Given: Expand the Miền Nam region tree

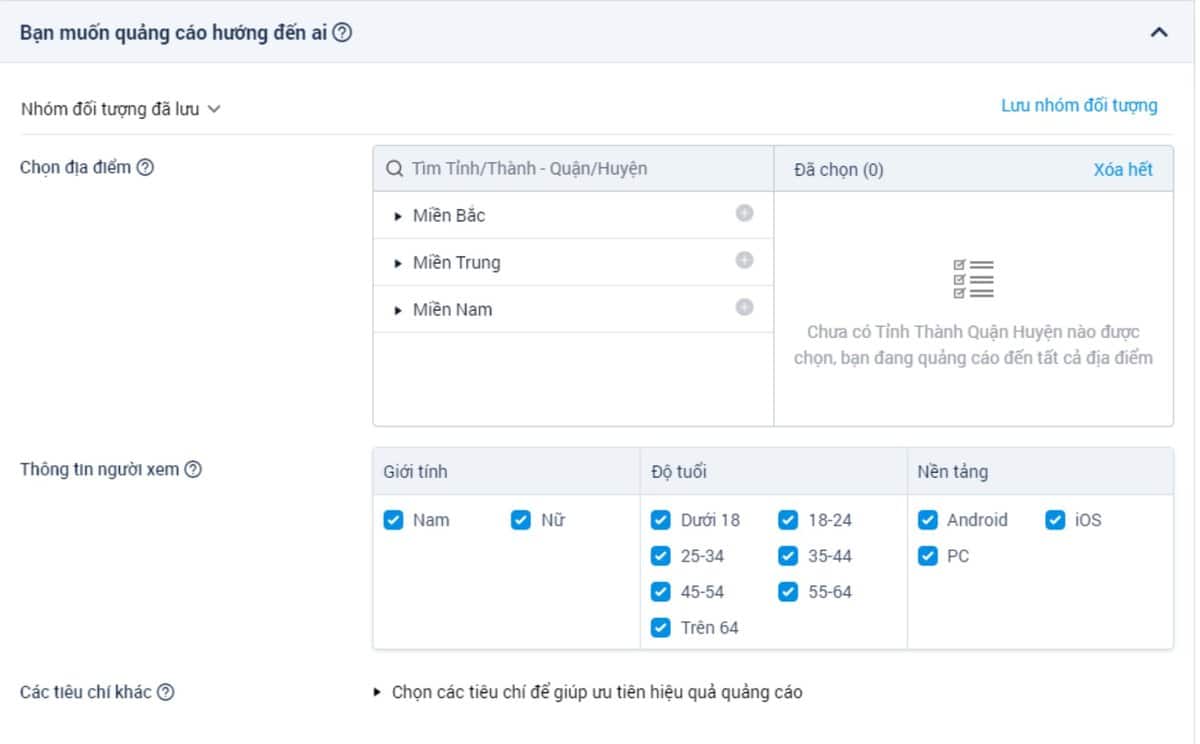Looking at the screenshot, I should point(398,310).
